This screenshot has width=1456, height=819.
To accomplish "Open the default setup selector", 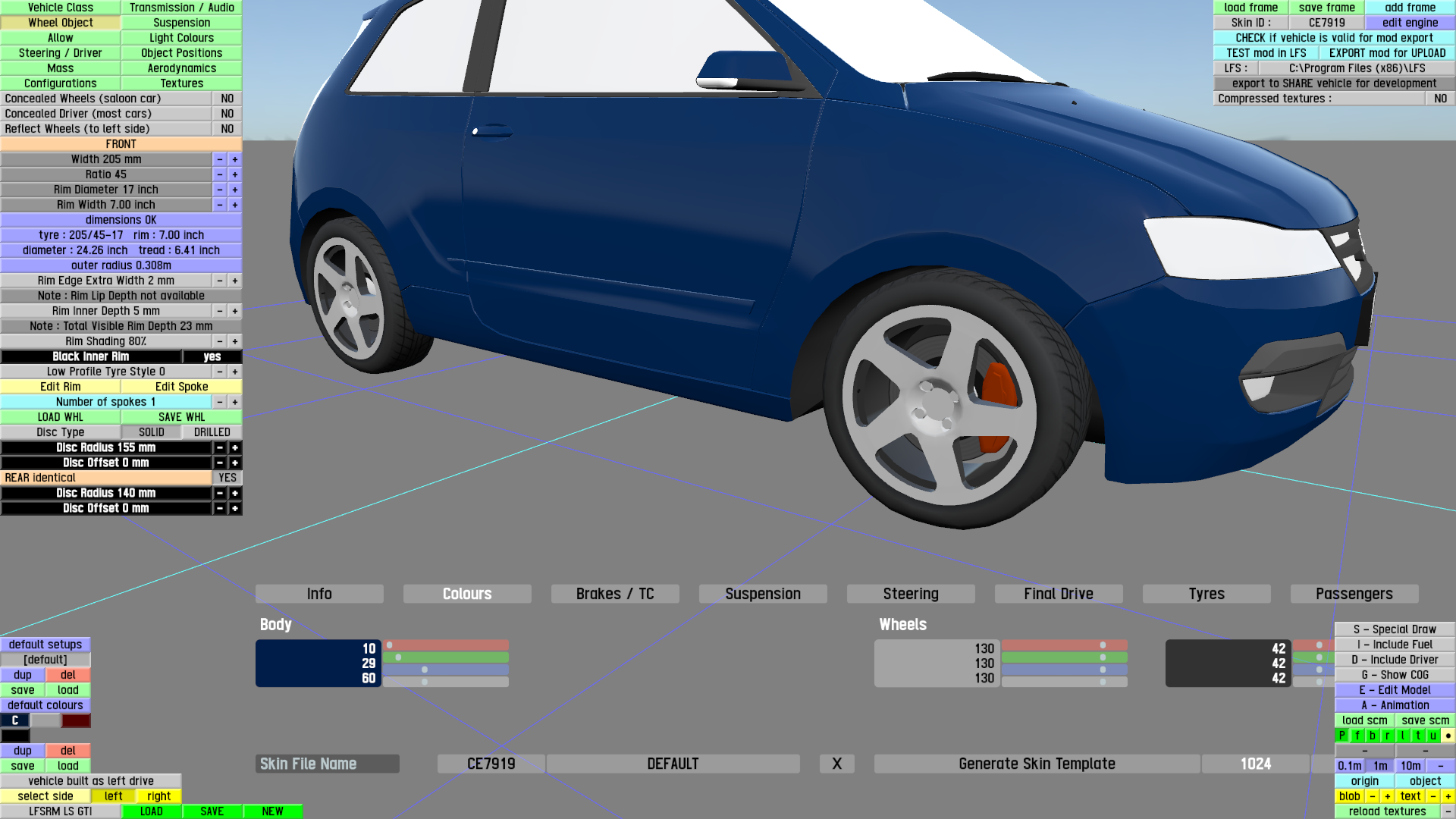I will (45, 660).
